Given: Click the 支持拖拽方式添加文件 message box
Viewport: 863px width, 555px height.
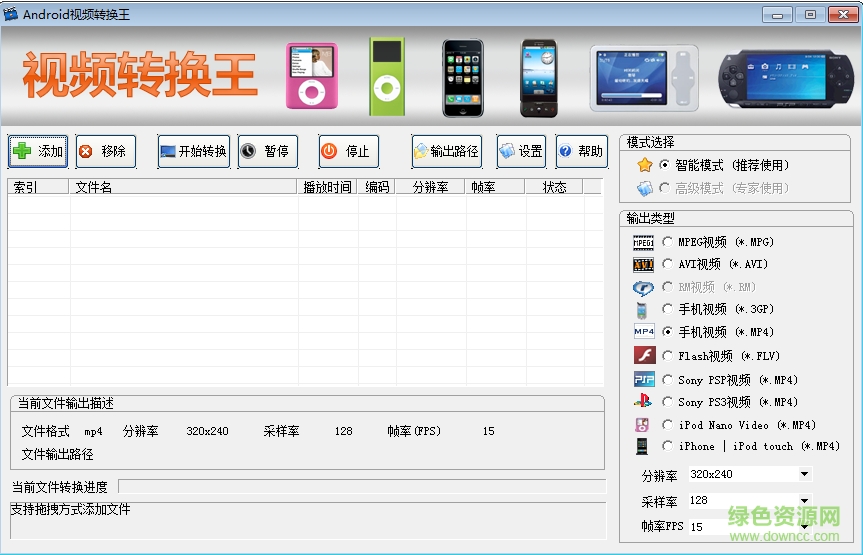Looking at the screenshot, I should click(x=308, y=520).
